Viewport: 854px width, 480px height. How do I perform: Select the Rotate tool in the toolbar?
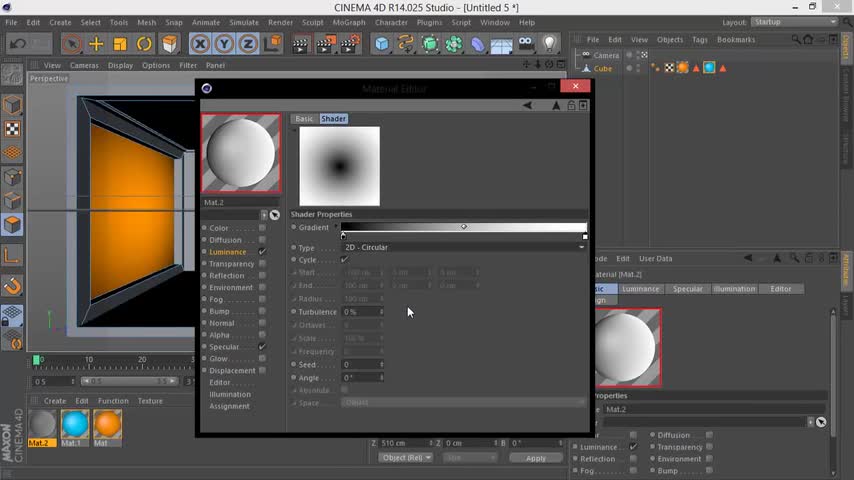pos(144,44)
